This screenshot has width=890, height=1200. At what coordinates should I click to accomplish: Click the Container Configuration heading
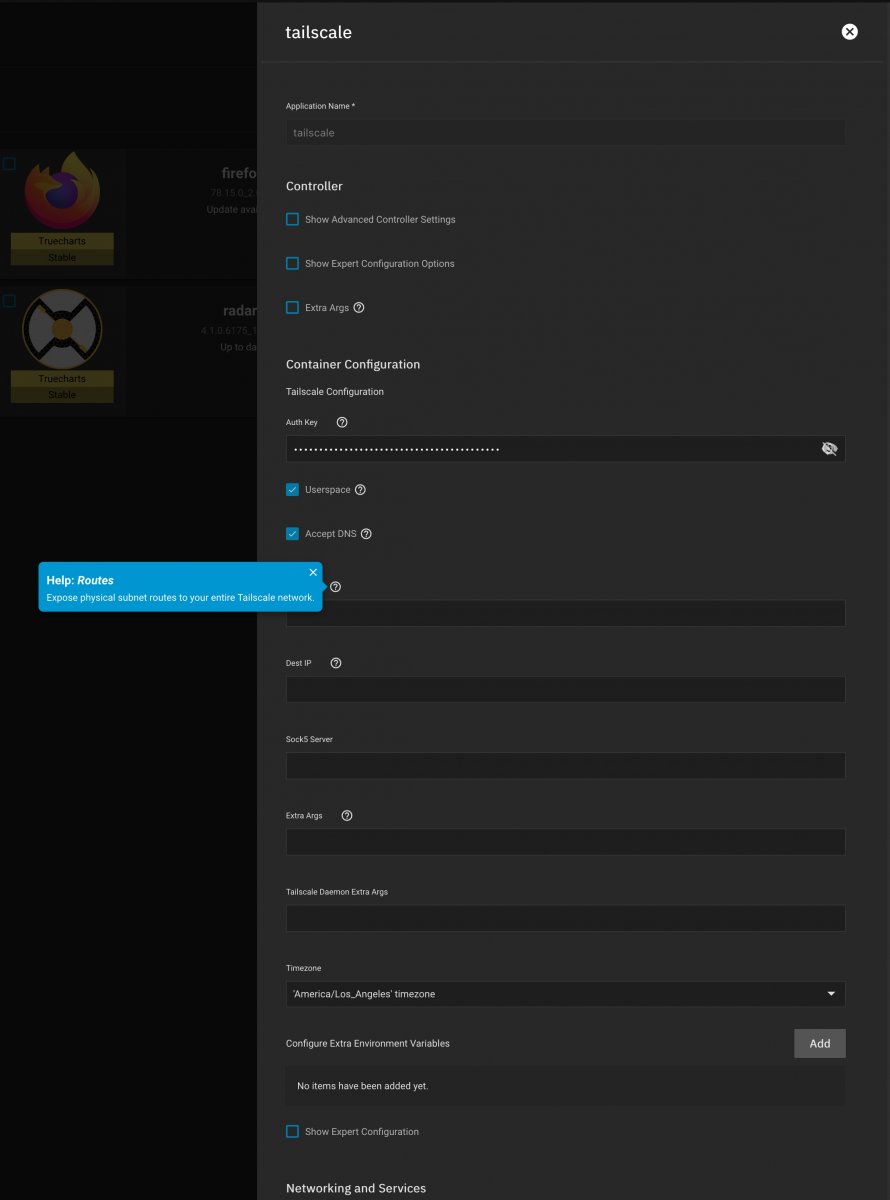click(353, 364)
